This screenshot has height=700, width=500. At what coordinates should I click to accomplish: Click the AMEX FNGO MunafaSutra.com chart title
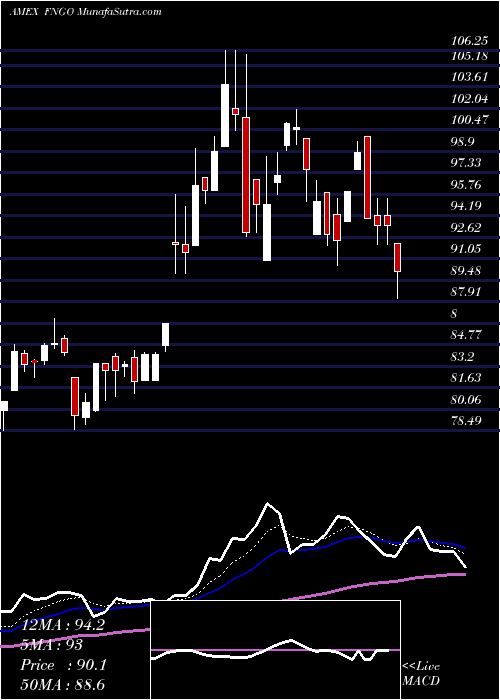tap(85, 12)
